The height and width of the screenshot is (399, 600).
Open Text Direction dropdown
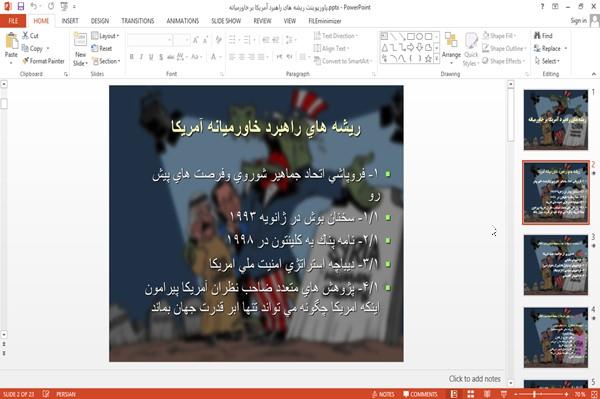[x=336, y=36]
